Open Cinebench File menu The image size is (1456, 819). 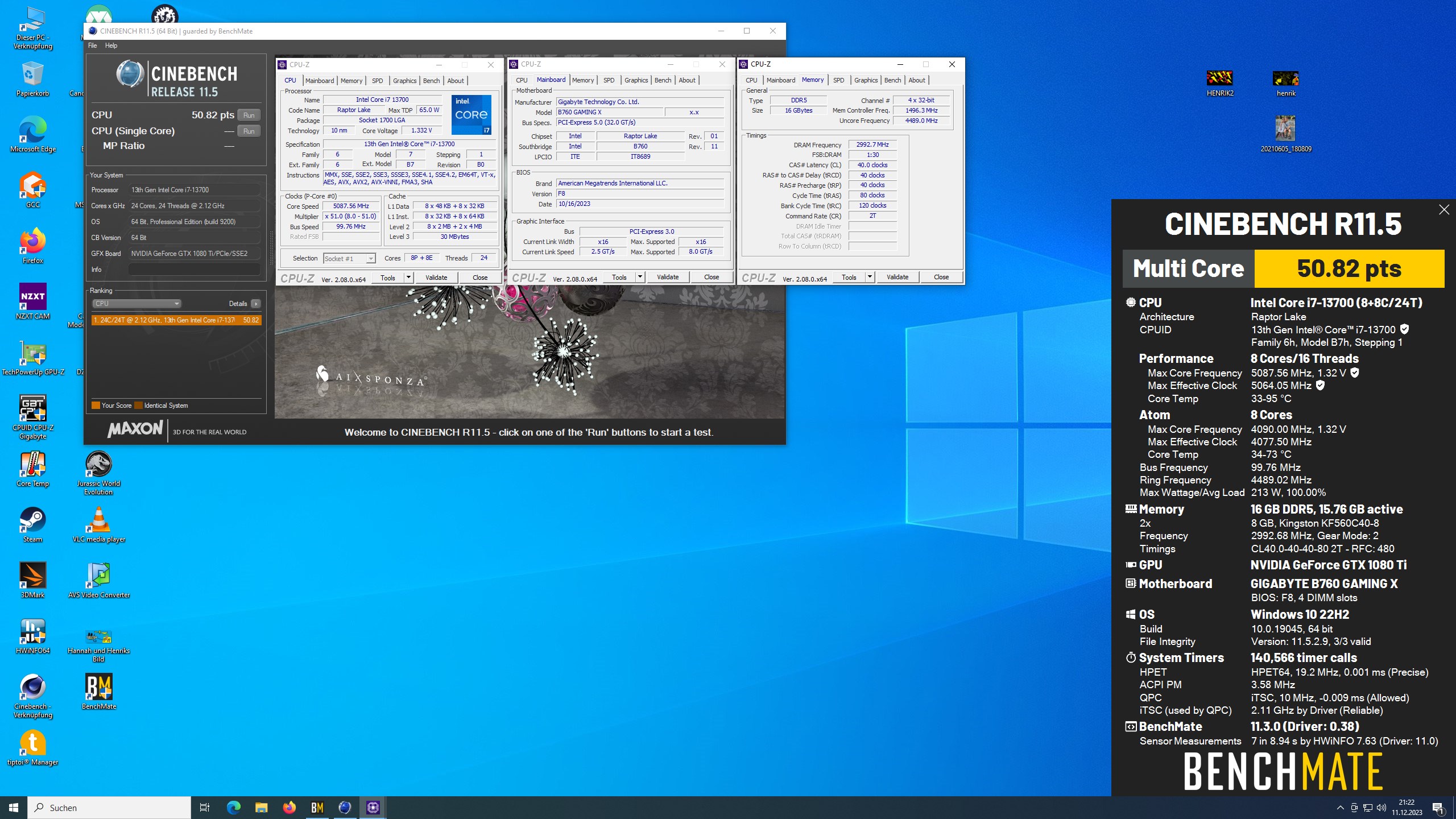click(92, 45)
